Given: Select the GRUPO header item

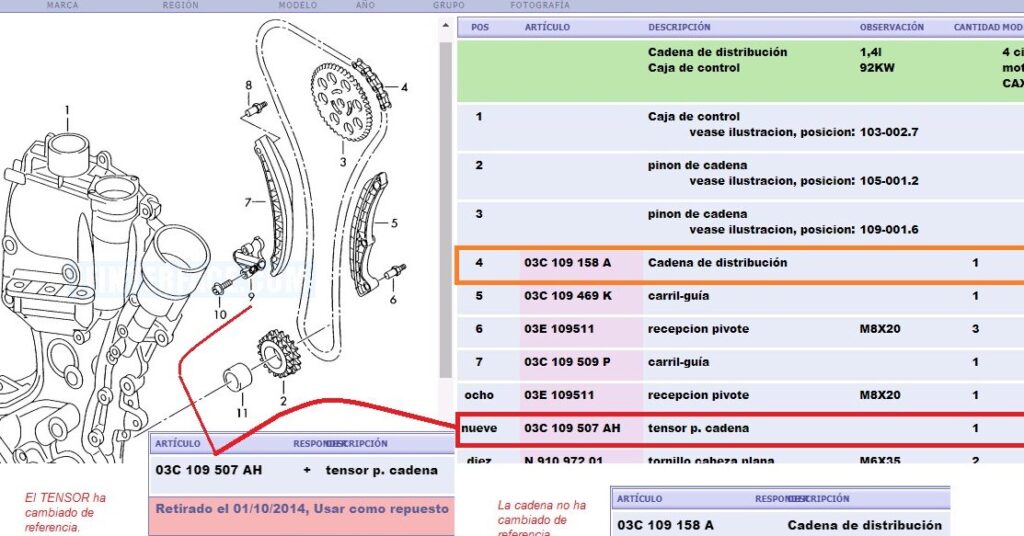Looking at the screenshot, I should tap(448, 5).
